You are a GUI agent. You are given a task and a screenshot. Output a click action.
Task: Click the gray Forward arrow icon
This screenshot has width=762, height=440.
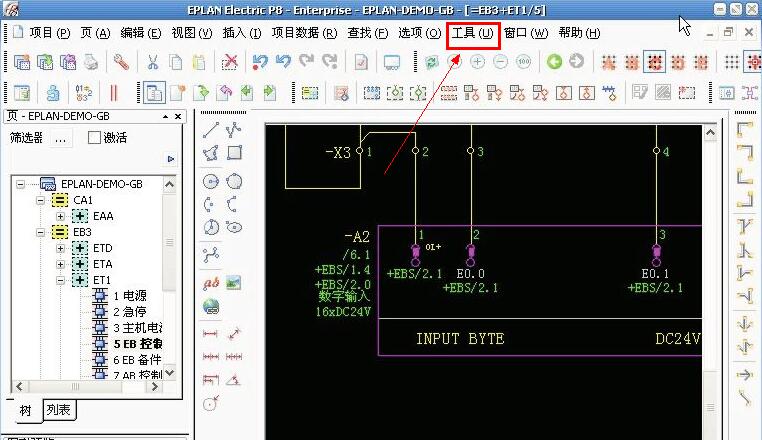(x=576, y=62)
